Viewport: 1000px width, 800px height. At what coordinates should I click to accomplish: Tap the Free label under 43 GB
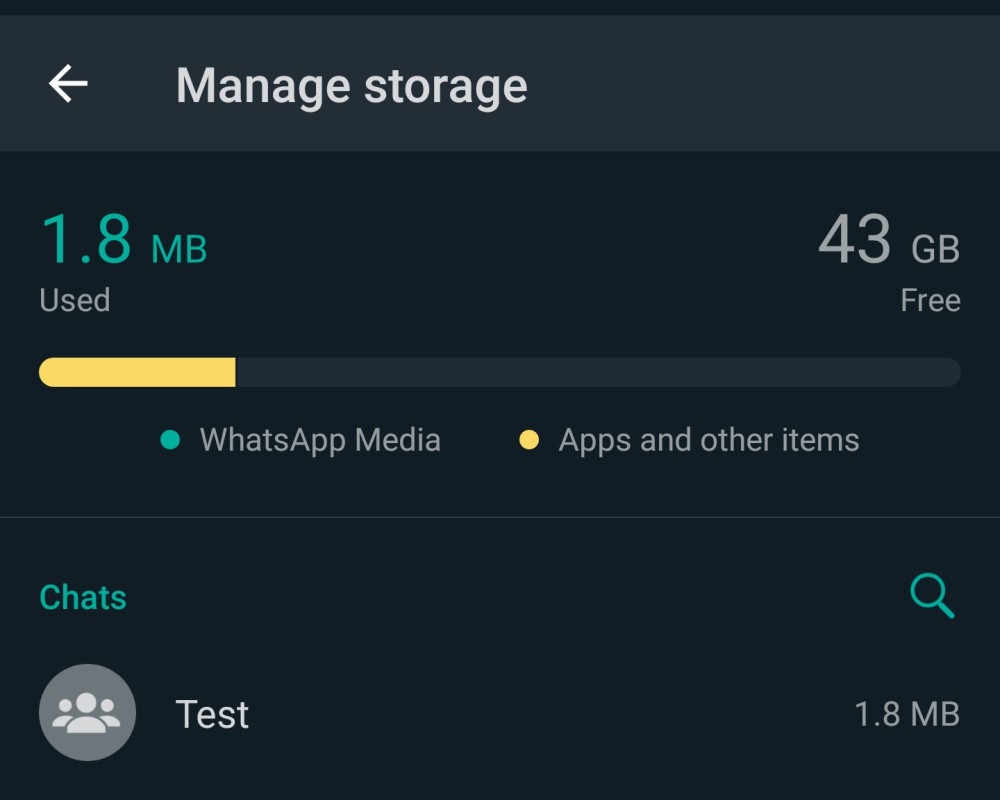pyautogui.click(x=930, y=300)
